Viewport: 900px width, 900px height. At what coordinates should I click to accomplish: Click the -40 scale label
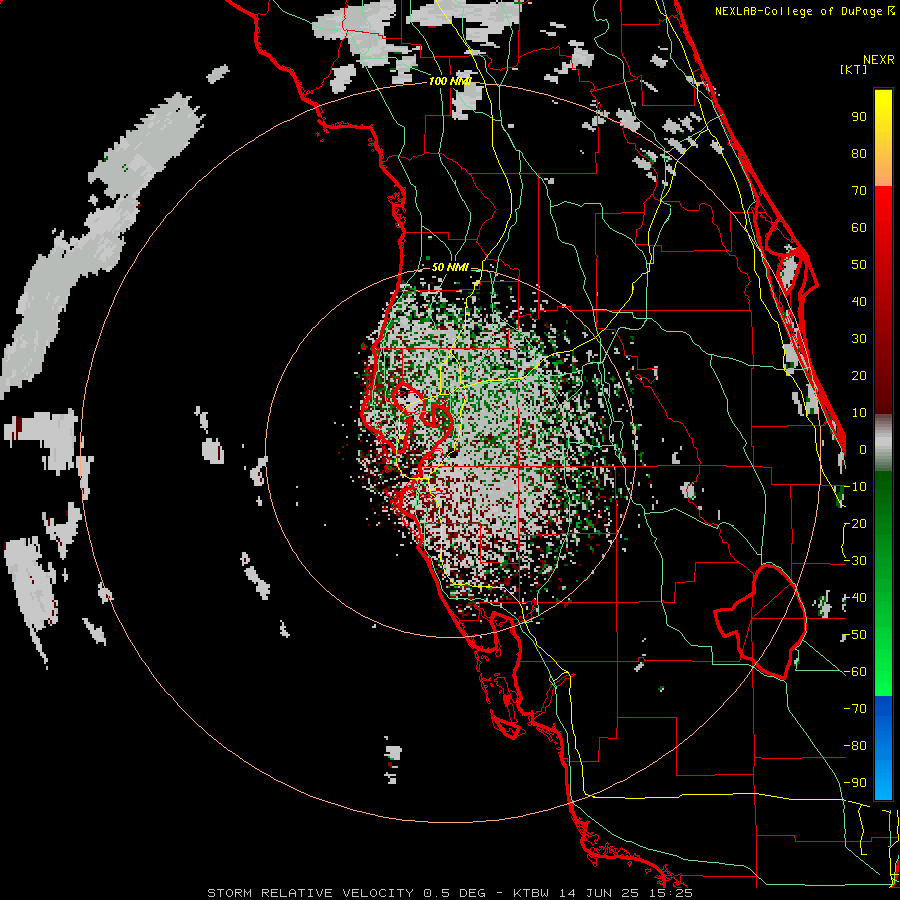(855, 598)
